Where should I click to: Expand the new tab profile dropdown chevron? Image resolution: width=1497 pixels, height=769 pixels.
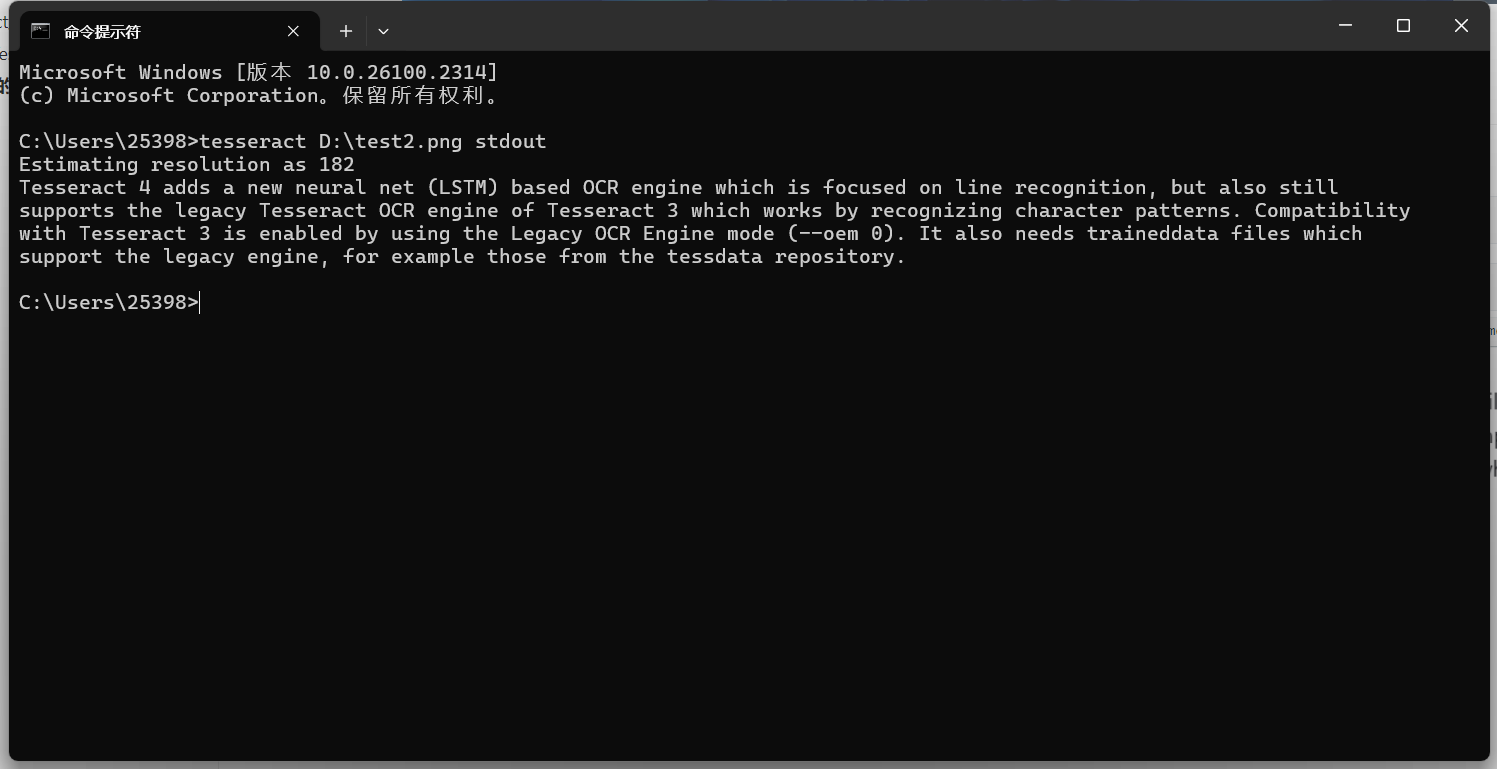(383, 31)
